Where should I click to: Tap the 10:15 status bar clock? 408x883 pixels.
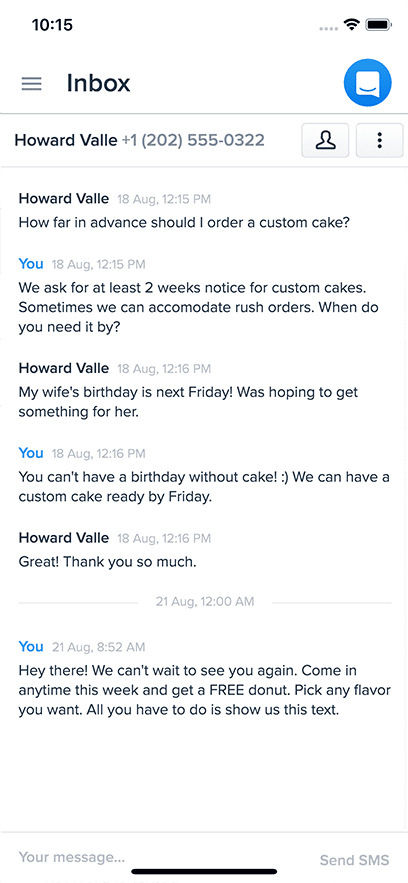(x=52, y=25)
